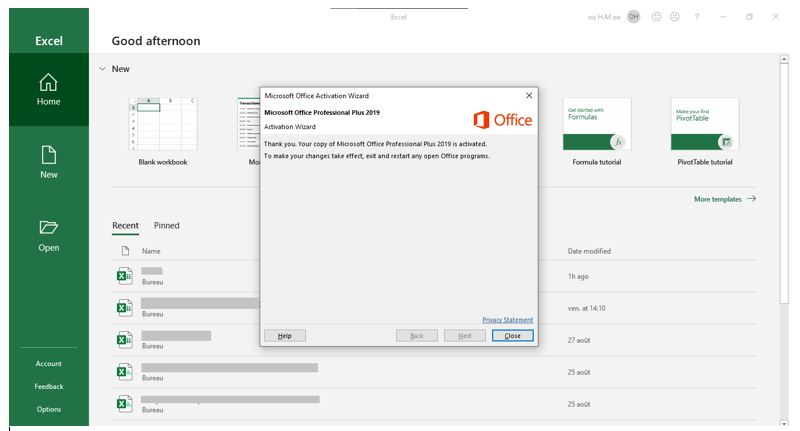
Task: Click the Open folder sidebar icon
Action: (x=48, y=228)
